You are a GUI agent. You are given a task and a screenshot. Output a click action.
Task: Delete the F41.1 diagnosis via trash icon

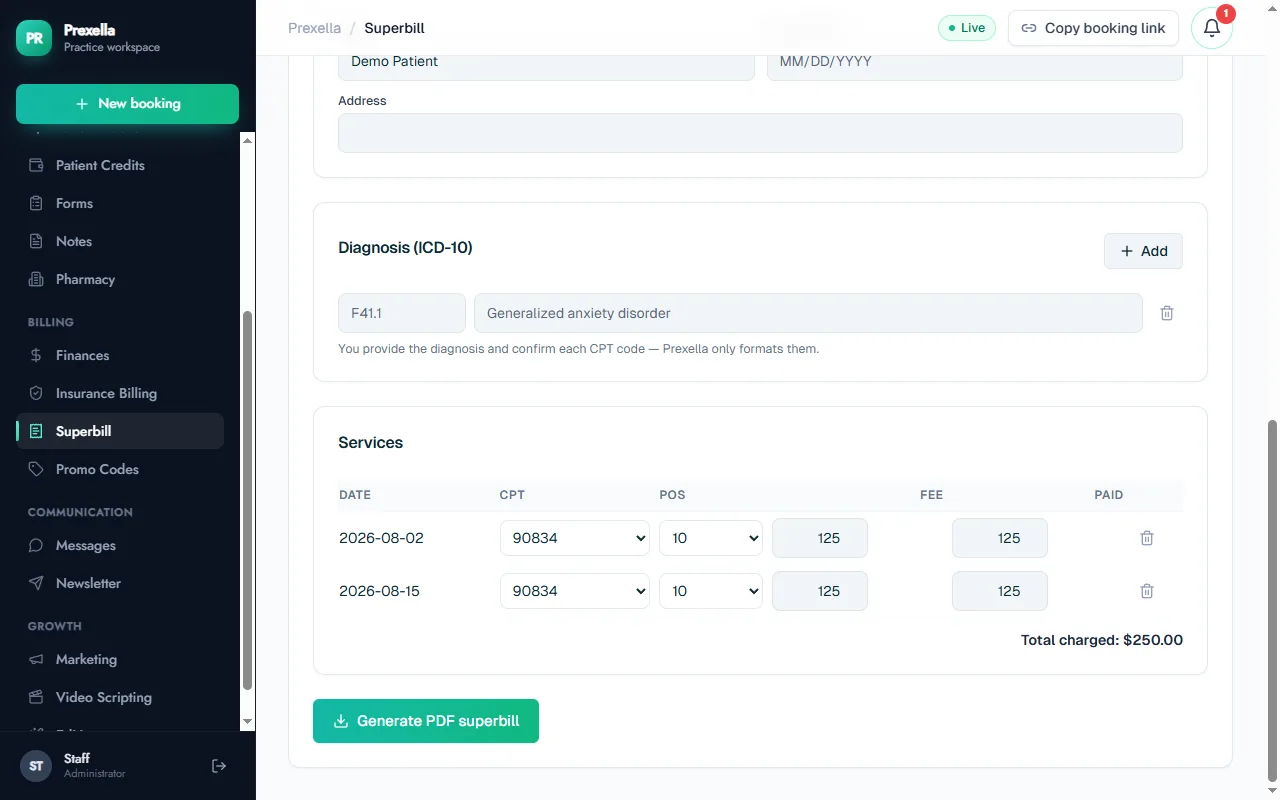tap(1167, 313)
